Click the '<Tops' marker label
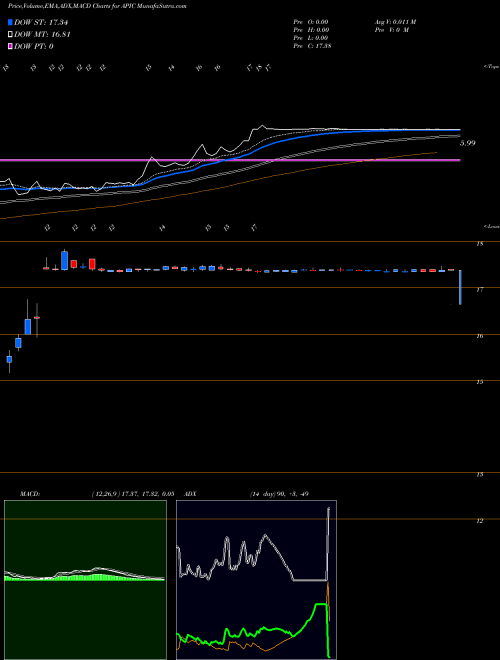500x660 pixels. 492,67
